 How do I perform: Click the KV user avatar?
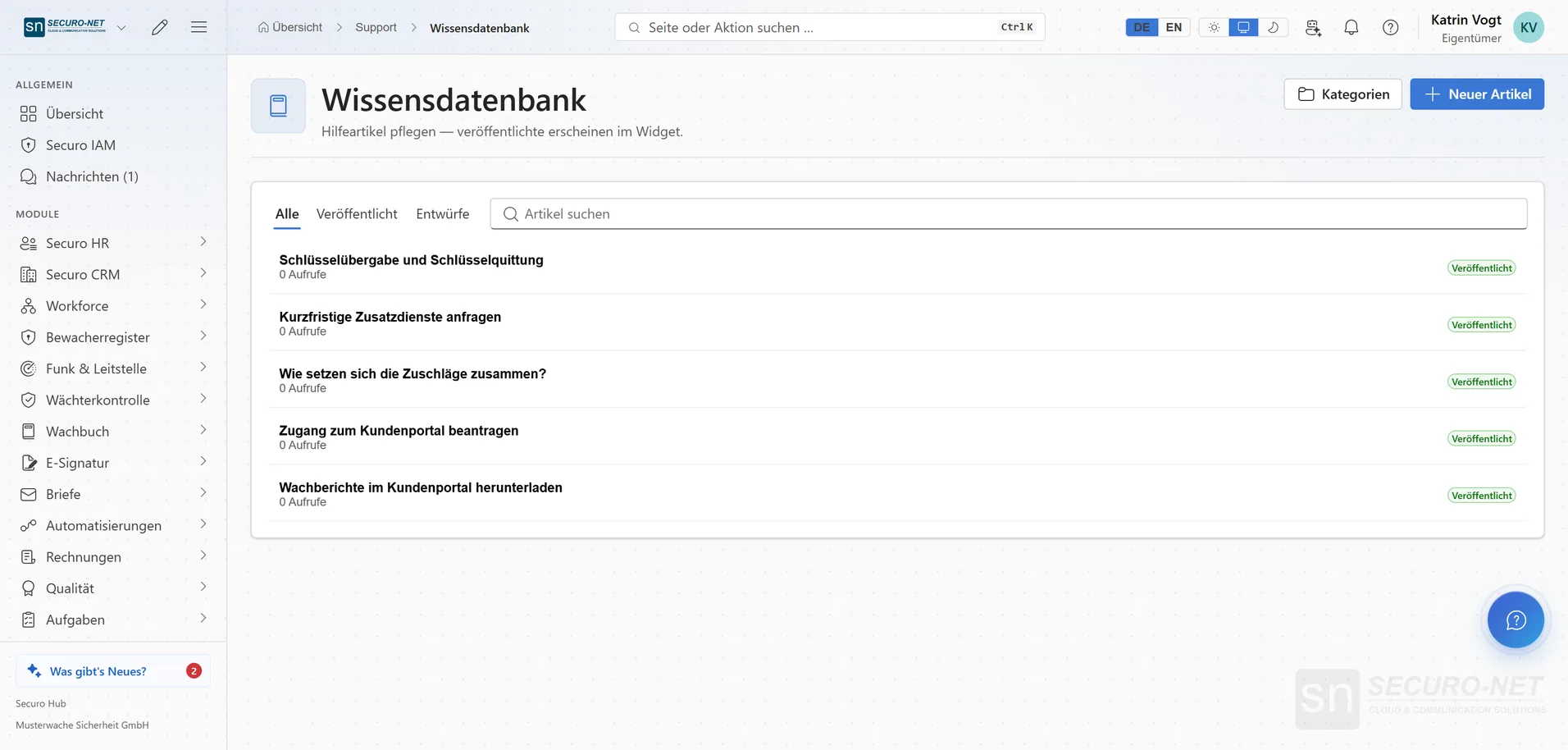1529,27
